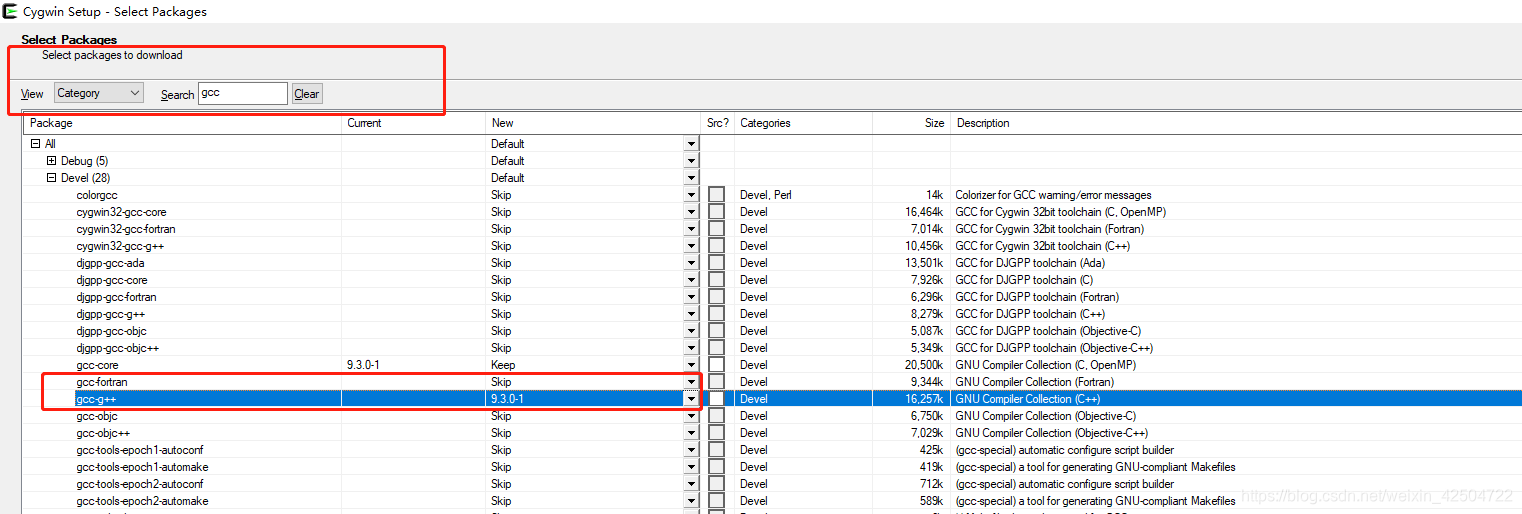Viewport: 1522px width, 514px height.
Task: Open version dropdown for gcc-fortran
Action: coord(691,382)
